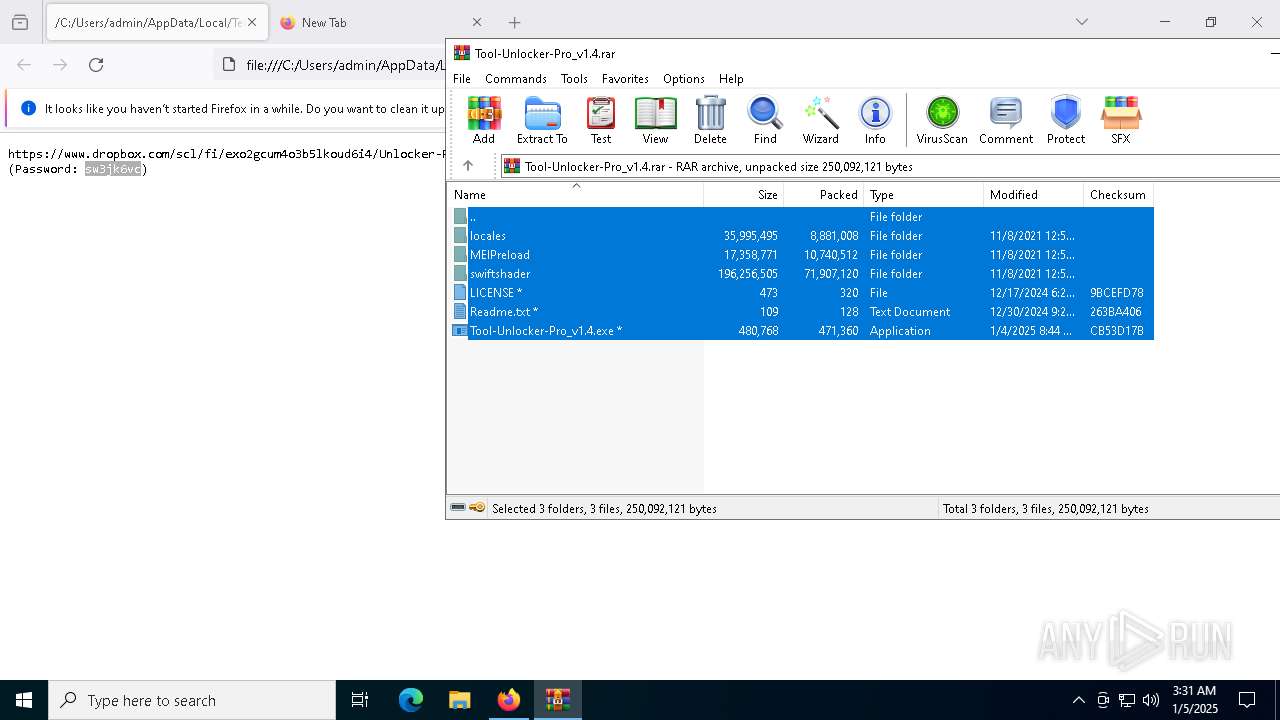Click WinRAR taskbar icon
Viewport: 1280px width, 720px height.
(558, 700)
